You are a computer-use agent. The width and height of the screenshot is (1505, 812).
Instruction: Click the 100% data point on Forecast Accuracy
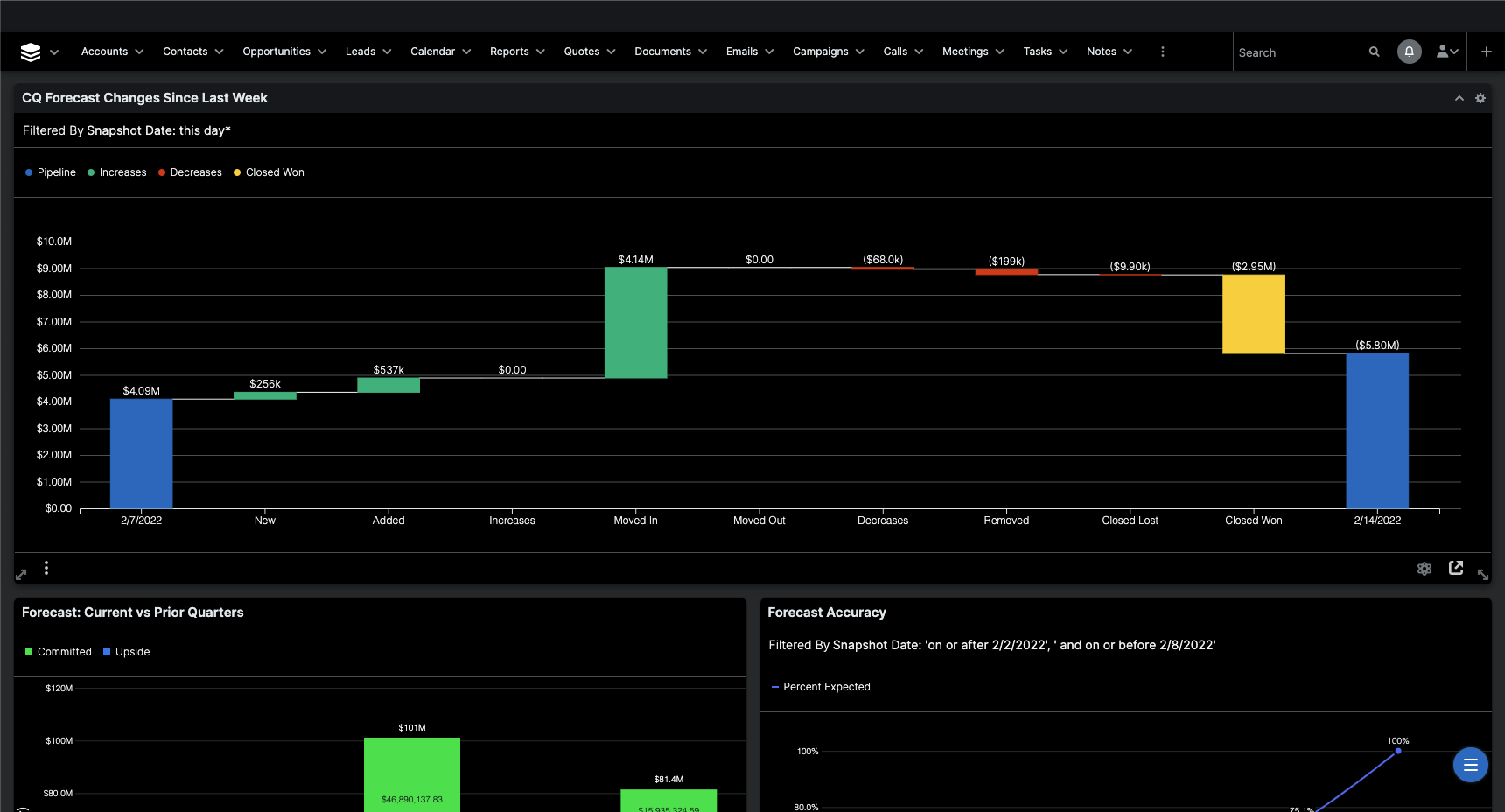1398,751
